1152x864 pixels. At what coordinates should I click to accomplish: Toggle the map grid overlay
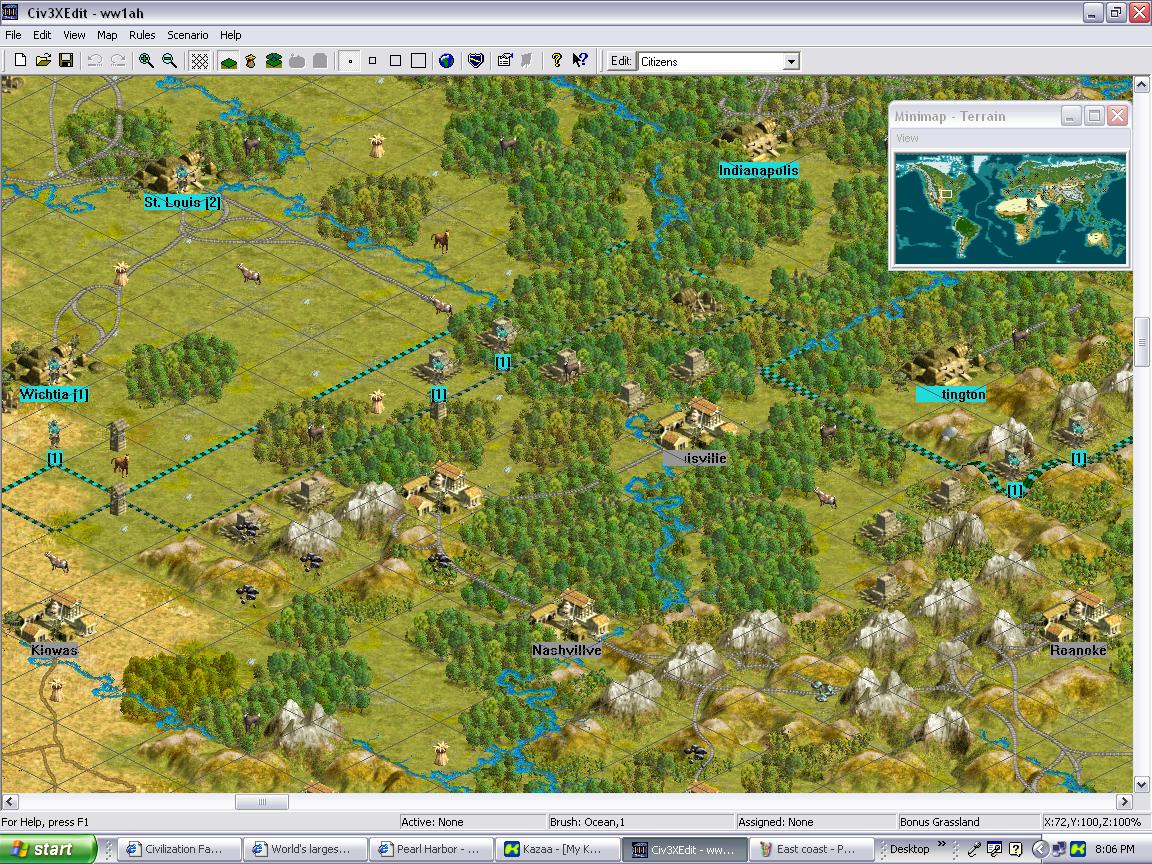[199, 61]
